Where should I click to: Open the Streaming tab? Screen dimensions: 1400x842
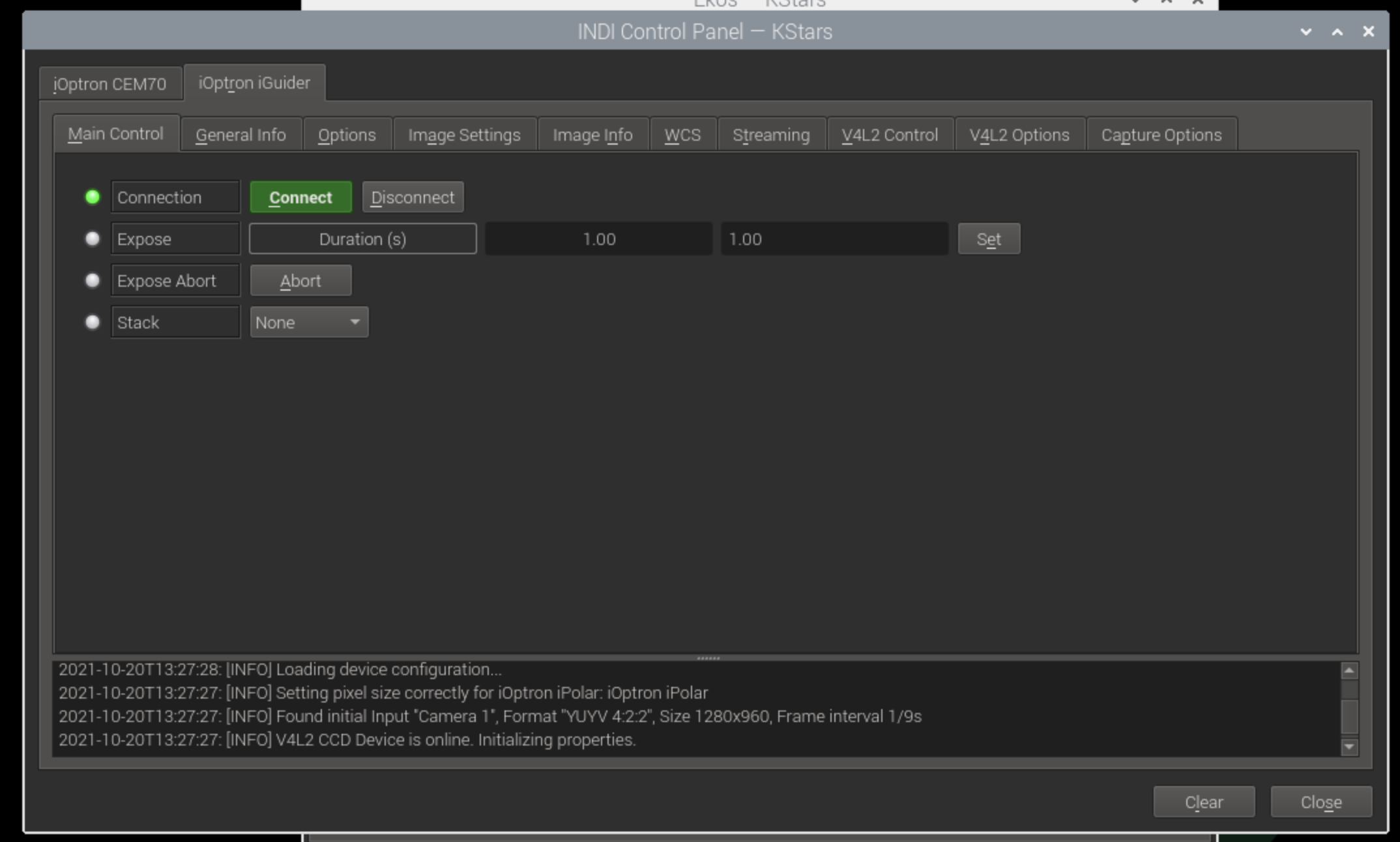click(x=771, y=135)
